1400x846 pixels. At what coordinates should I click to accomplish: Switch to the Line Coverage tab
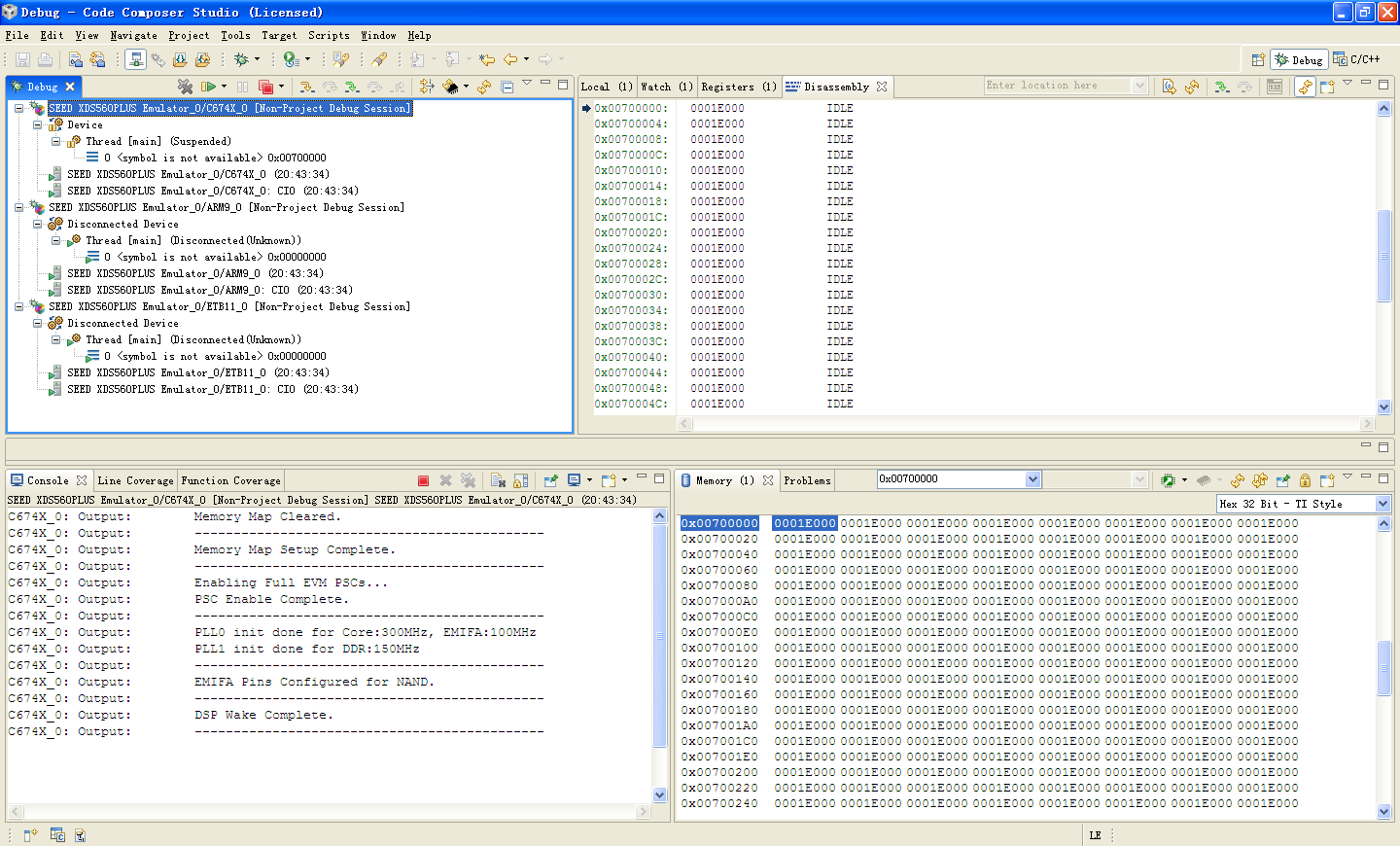pos(135,480)
